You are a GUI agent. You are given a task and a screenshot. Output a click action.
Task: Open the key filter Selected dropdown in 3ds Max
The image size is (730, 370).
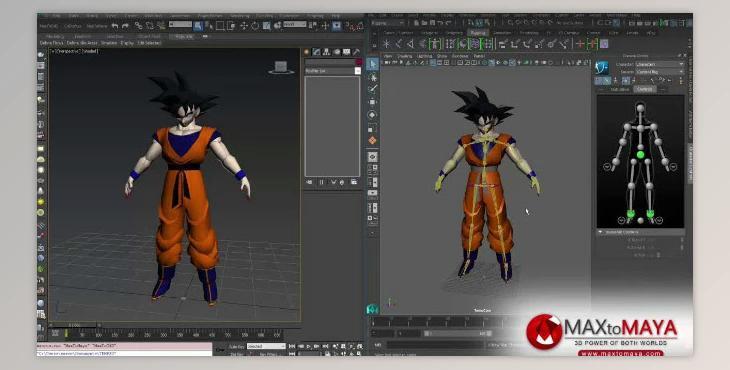click(266, 346)
